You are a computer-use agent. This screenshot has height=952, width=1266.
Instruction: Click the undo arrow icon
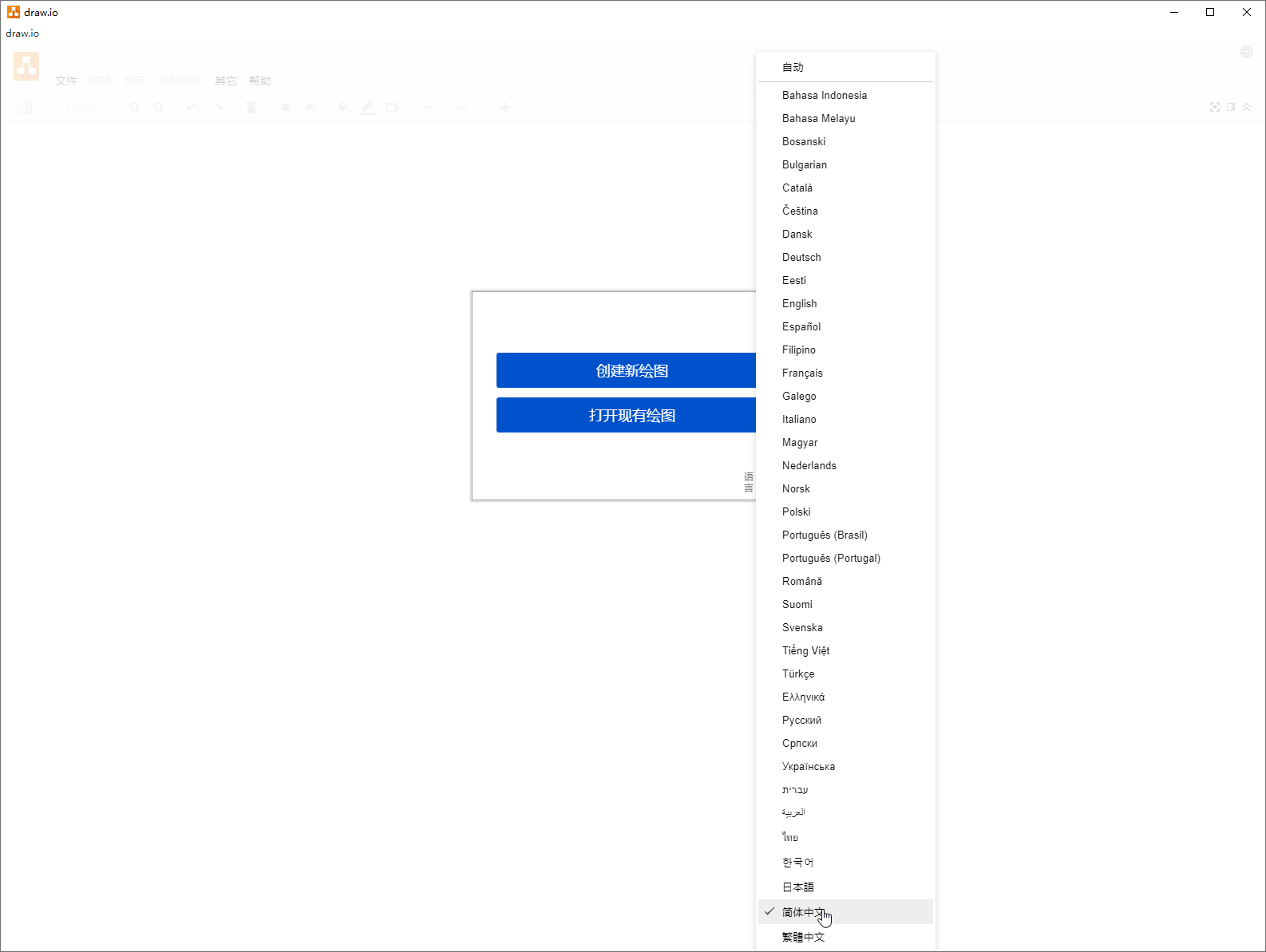[192, 108]
